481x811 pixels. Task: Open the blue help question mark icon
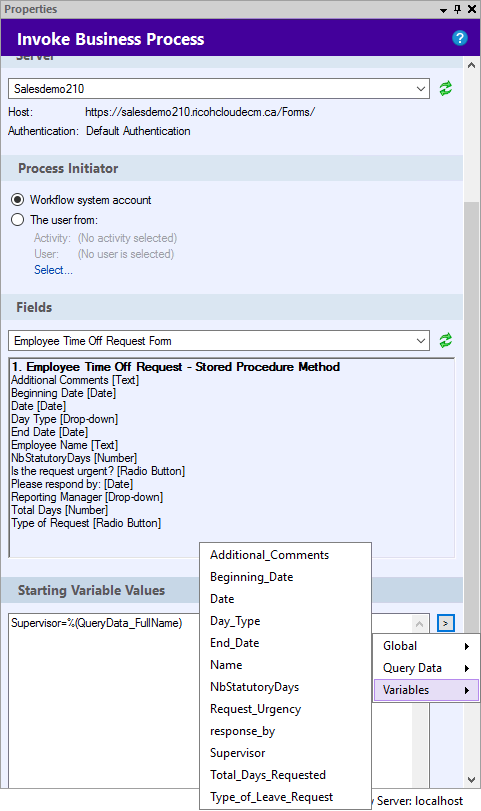tap(459, 38)
